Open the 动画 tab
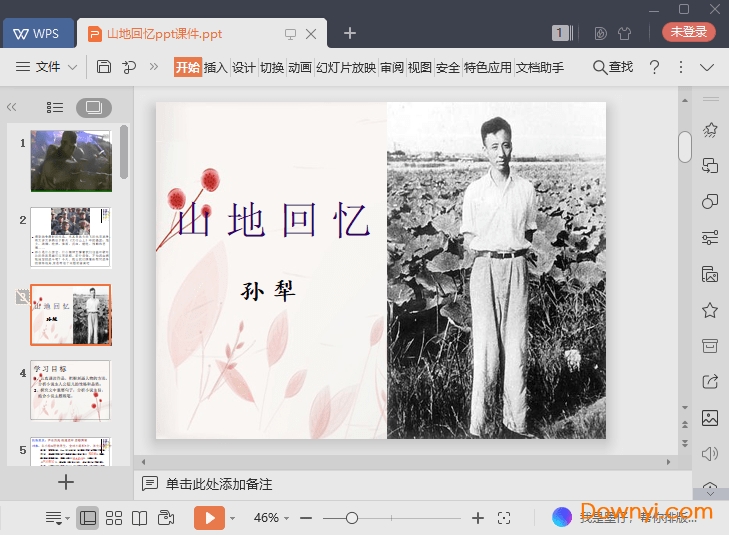The width and height of the screenshot is (729, 535). pos(300,67)
